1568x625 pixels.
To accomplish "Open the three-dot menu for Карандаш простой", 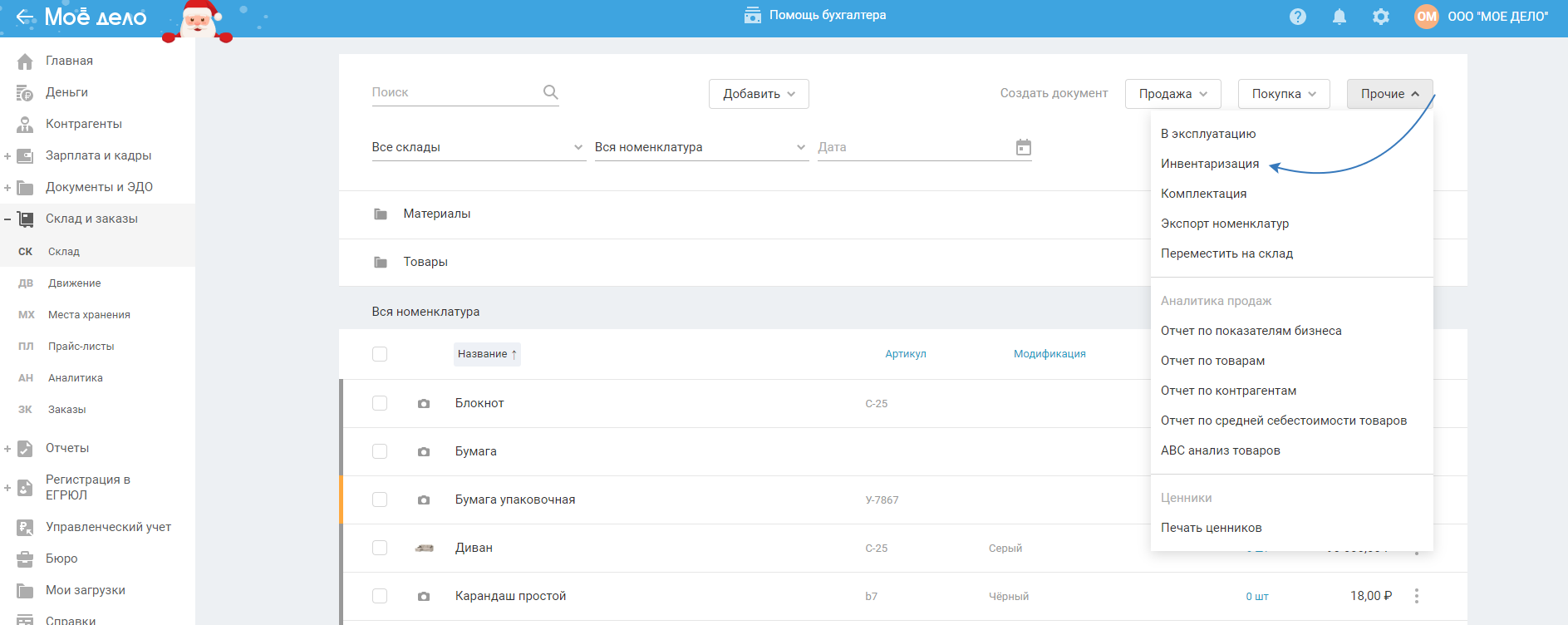I will (1416, 596).
